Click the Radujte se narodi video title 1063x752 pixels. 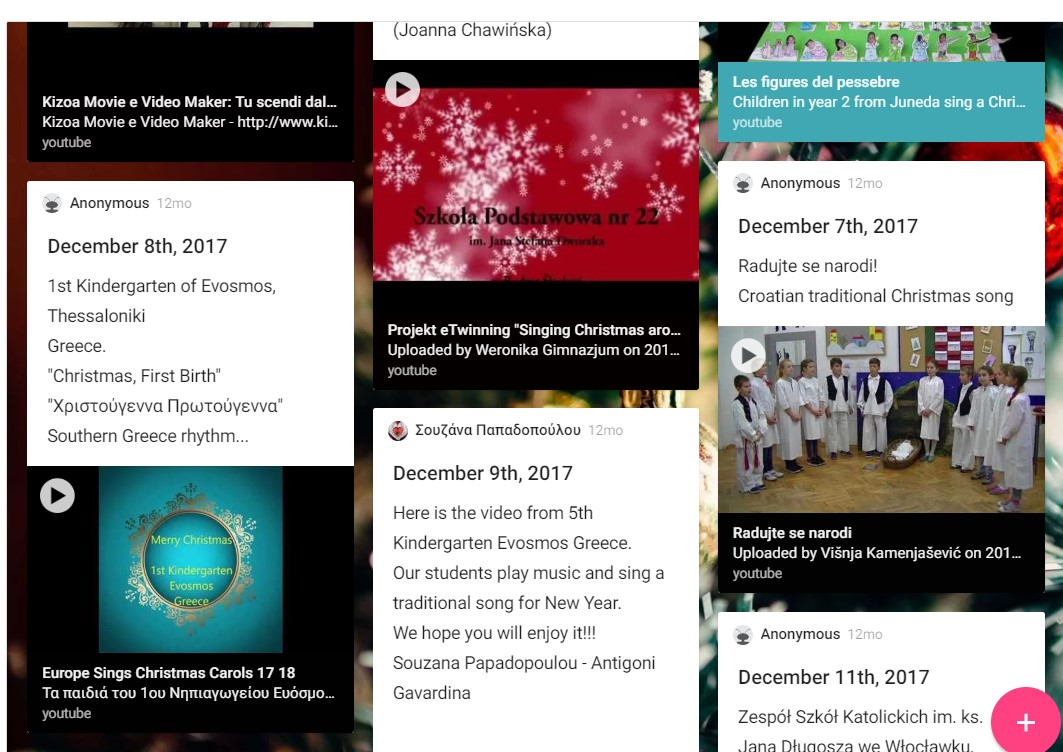[x=792, y=533]
